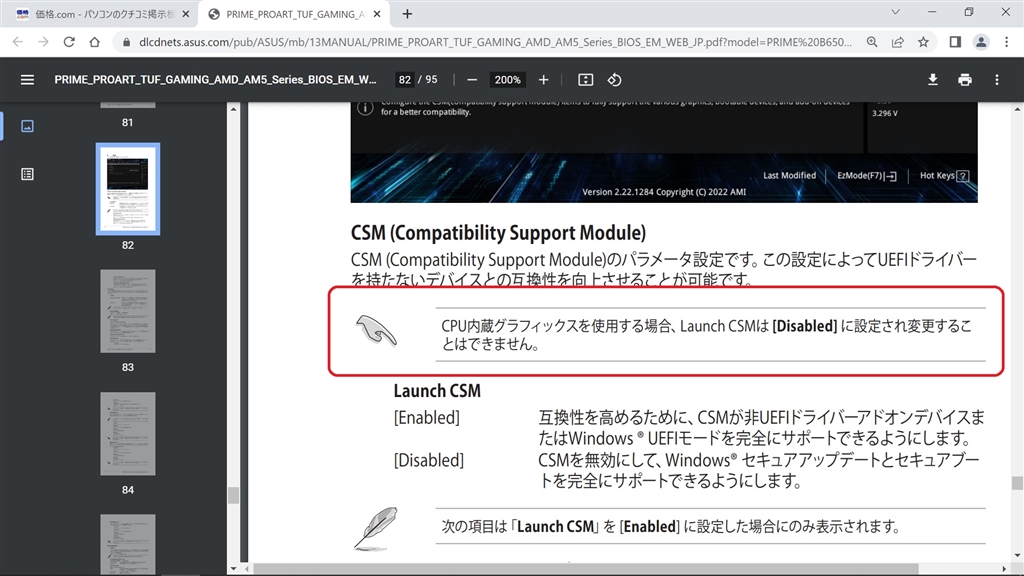Download the PDF file
This screenshot has height=576, width=1024.
[x=933, y=80]
